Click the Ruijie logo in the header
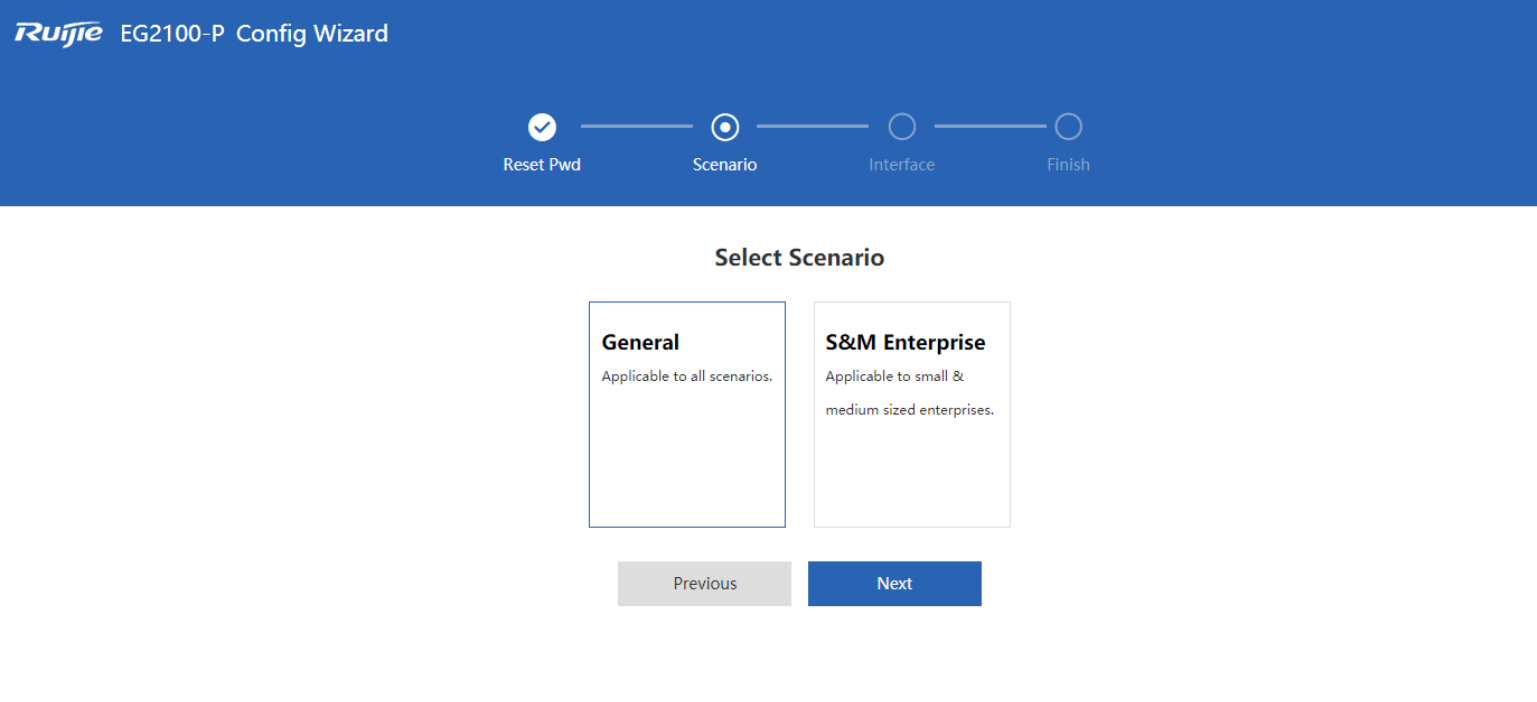 [59, 33]
